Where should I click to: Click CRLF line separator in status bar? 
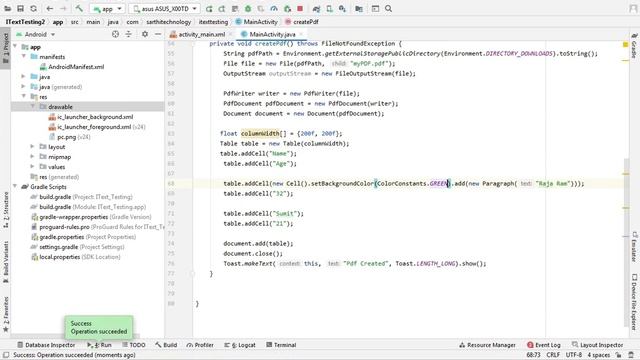pos(553,355)
